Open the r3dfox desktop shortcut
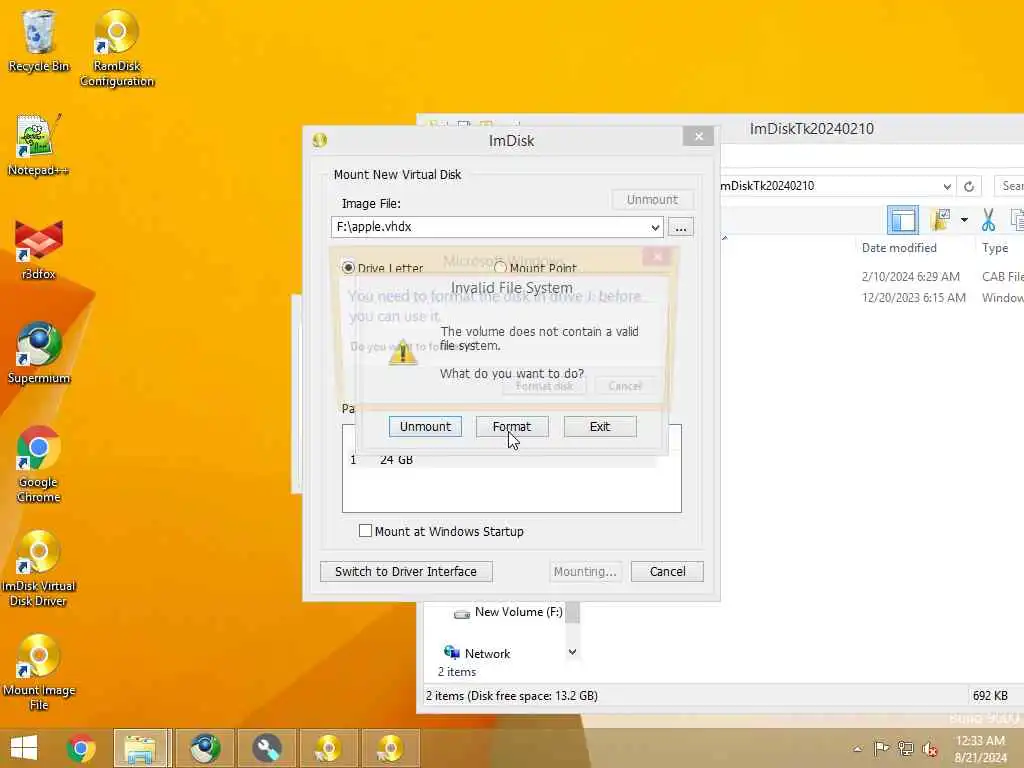The height and width of the screenshot is (768, 1024). click(x=39, y=250)
